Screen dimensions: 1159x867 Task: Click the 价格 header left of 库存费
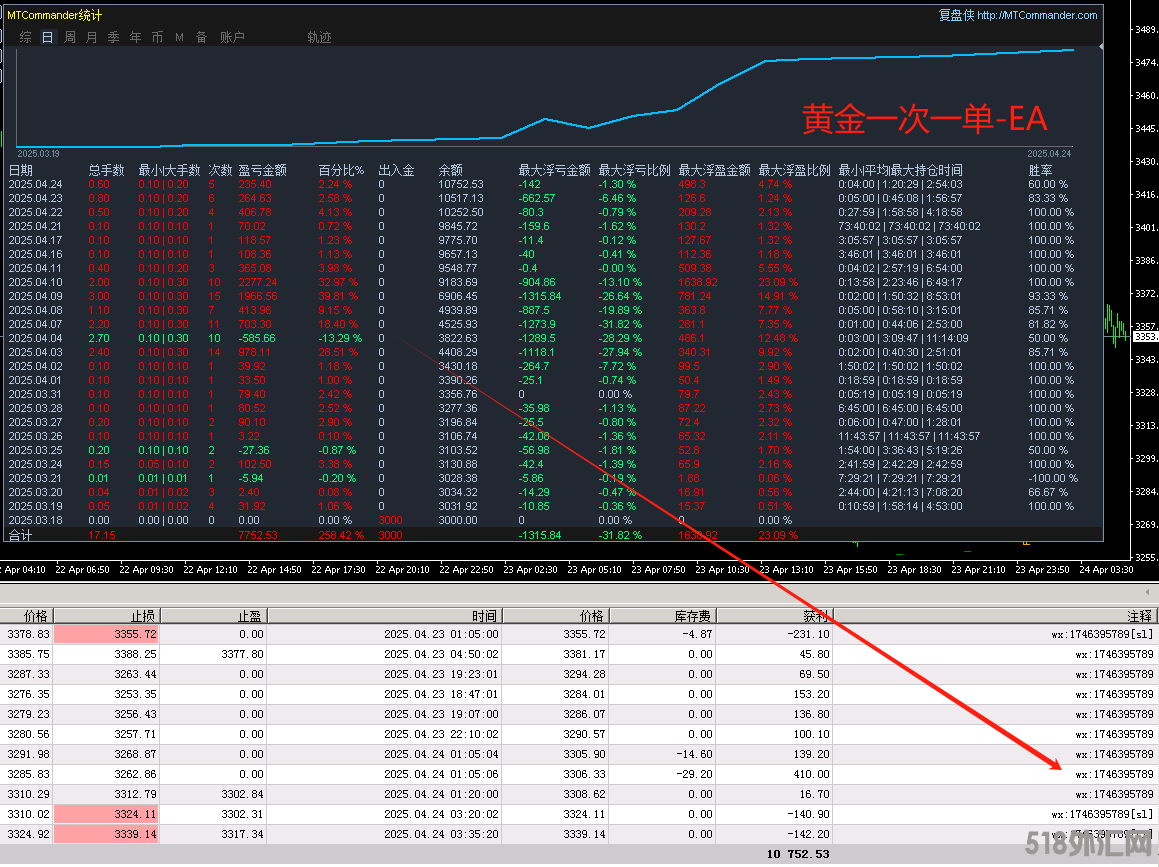[556, 616]
